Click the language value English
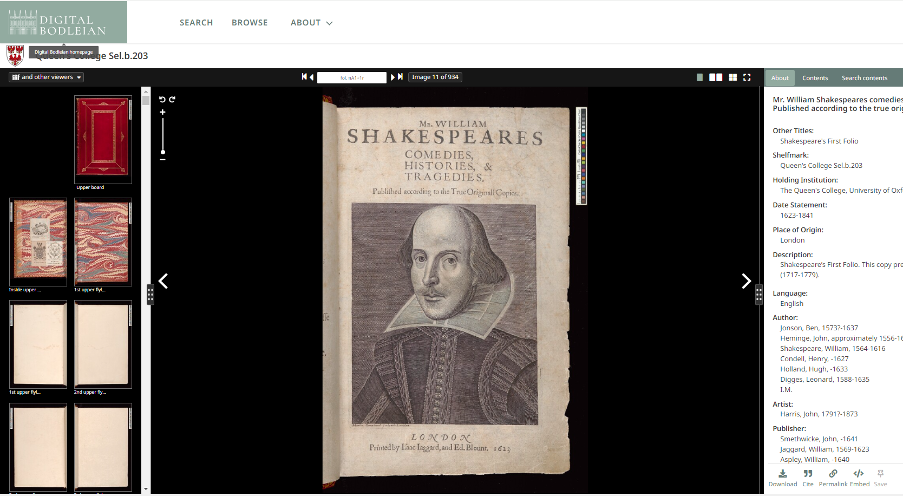 click(x=792, y=304)
